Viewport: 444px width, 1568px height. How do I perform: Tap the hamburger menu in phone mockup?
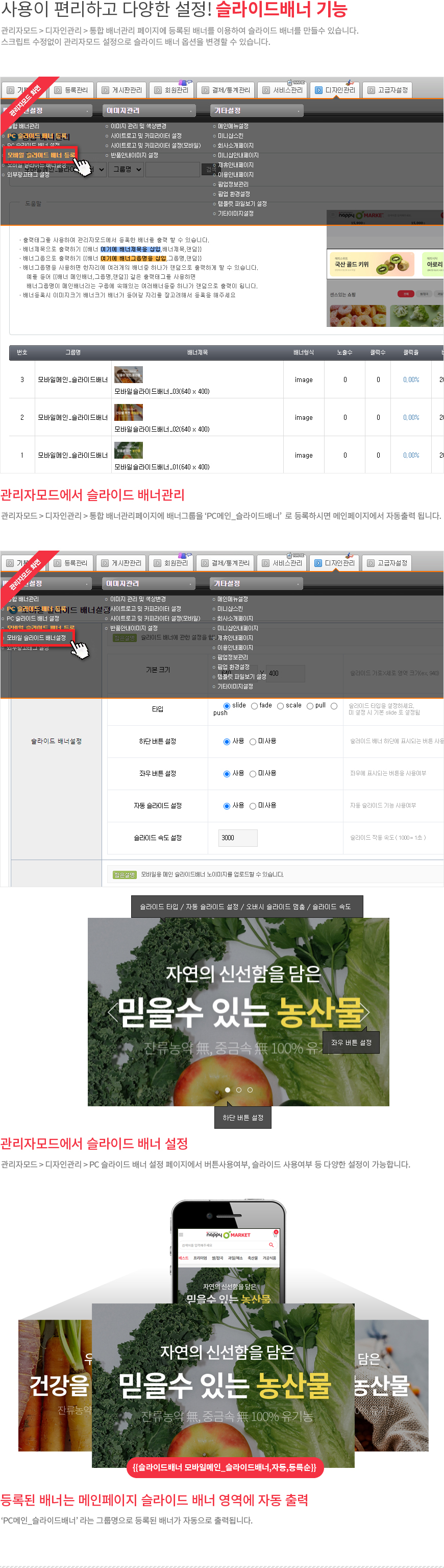[181, 1234]
